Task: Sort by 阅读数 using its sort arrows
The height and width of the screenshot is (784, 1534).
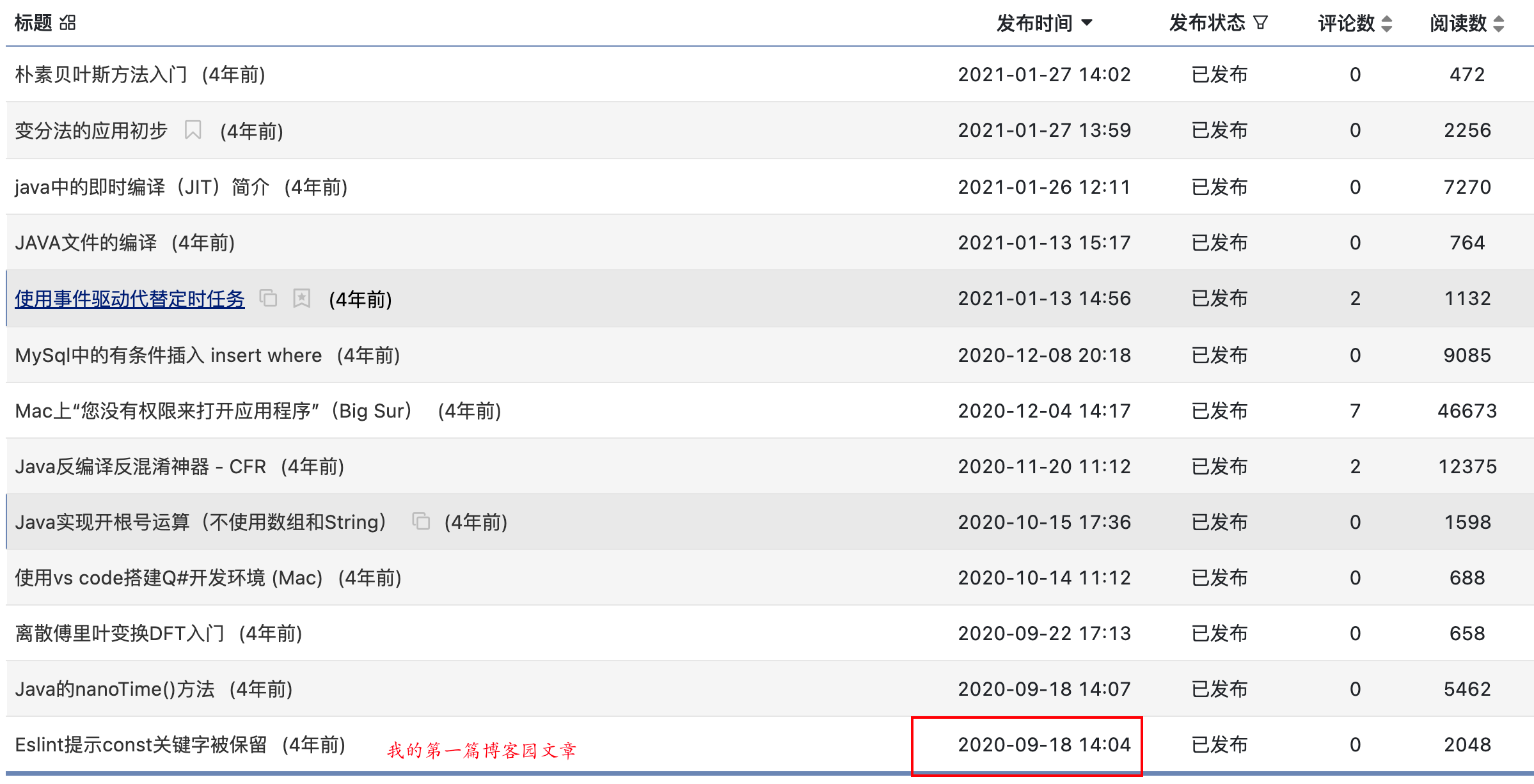Action: coord(1499,24)
